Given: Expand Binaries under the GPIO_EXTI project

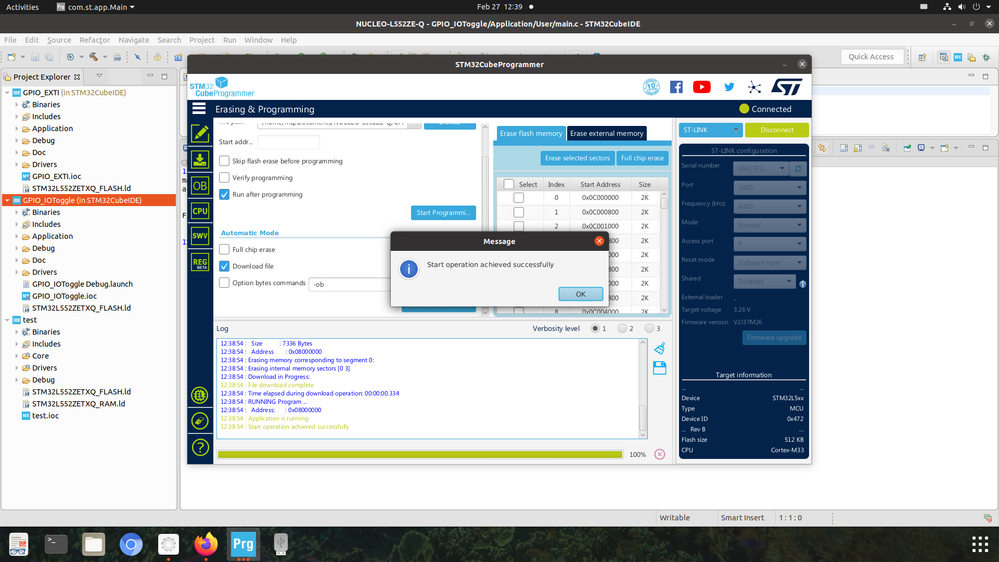Looking at the screenshot, I should tap(17, 104).
